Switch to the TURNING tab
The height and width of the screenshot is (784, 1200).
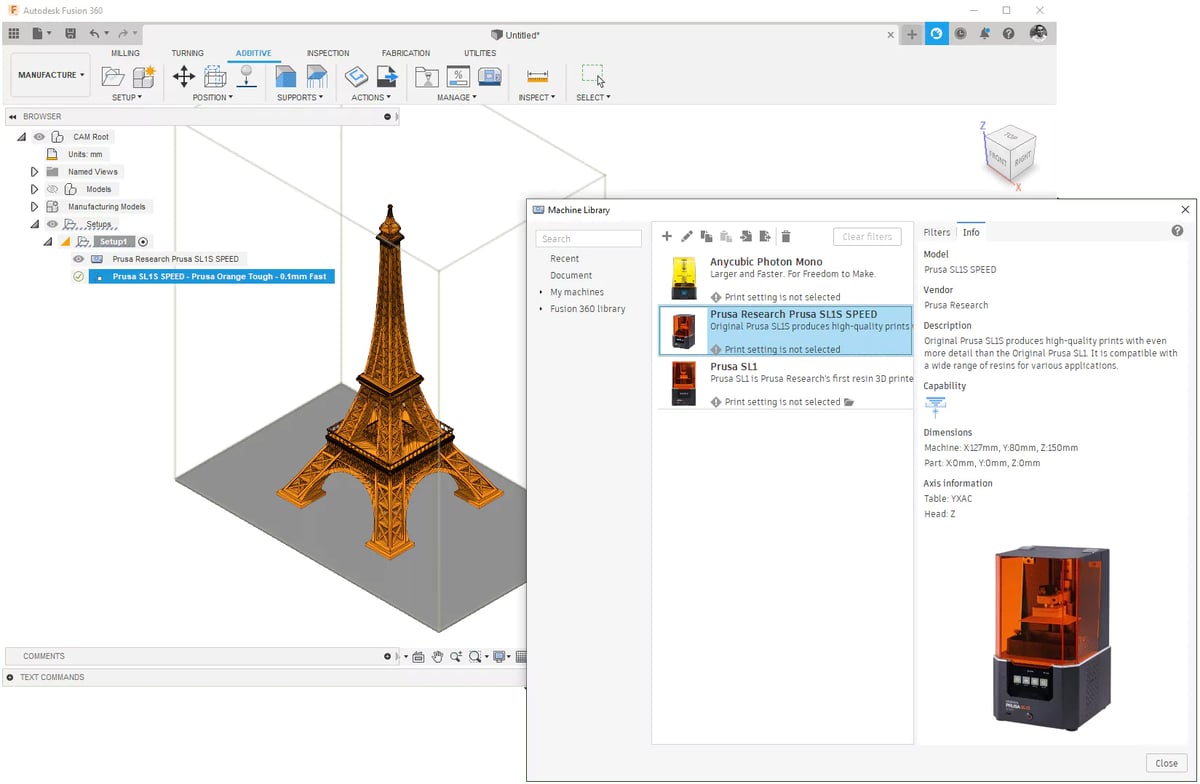click(187, 53)
